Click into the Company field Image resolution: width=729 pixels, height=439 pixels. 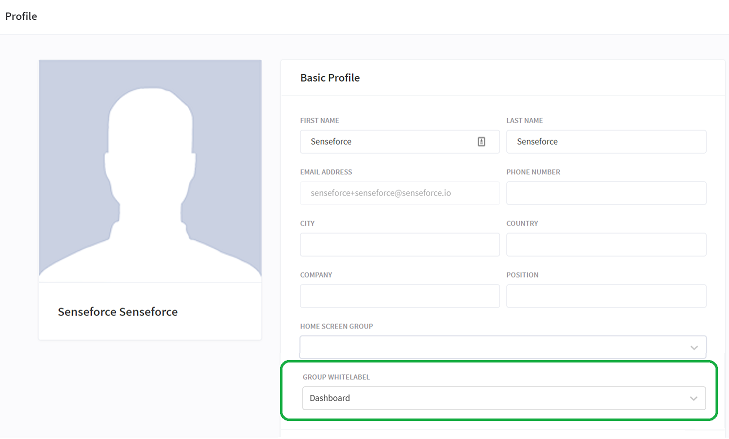coord(399,296)
